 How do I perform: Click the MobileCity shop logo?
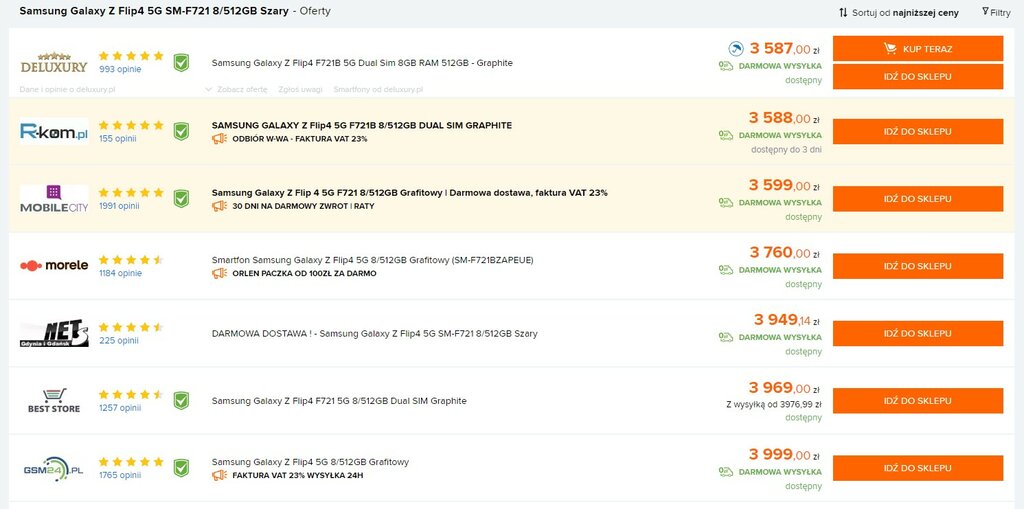tap(54, 199)
